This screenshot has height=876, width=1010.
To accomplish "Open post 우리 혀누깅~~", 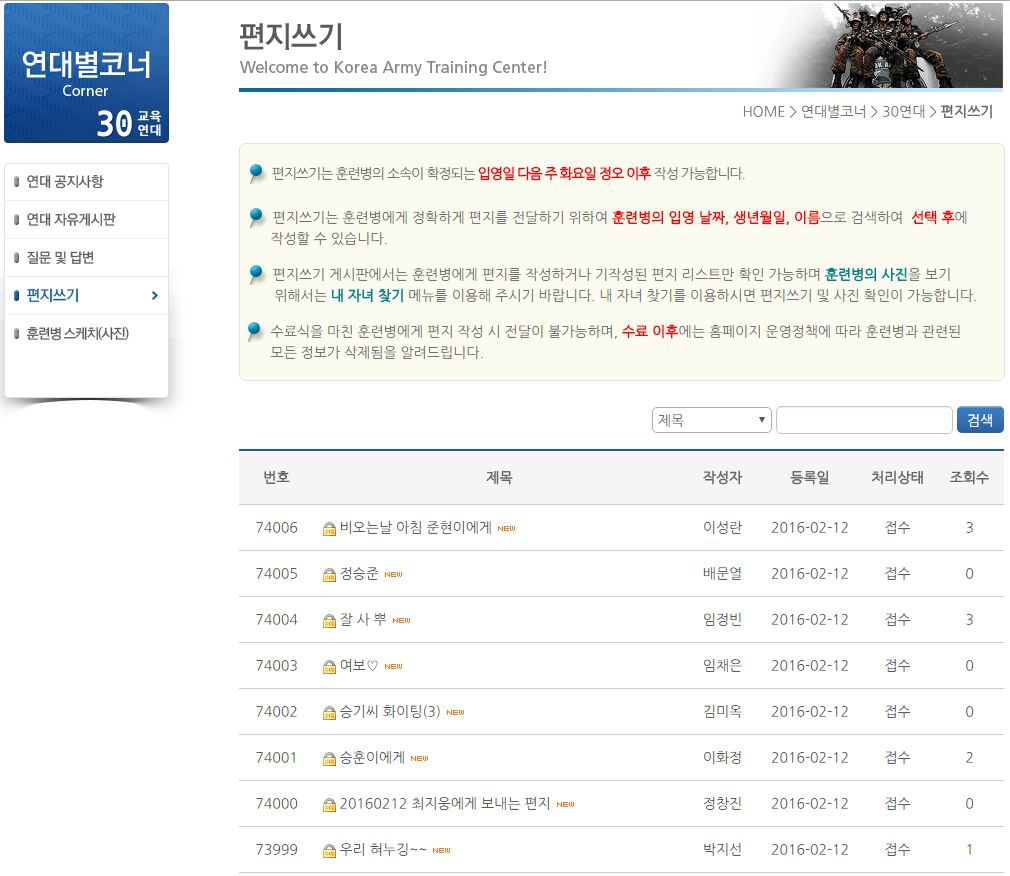I will 383,850.
